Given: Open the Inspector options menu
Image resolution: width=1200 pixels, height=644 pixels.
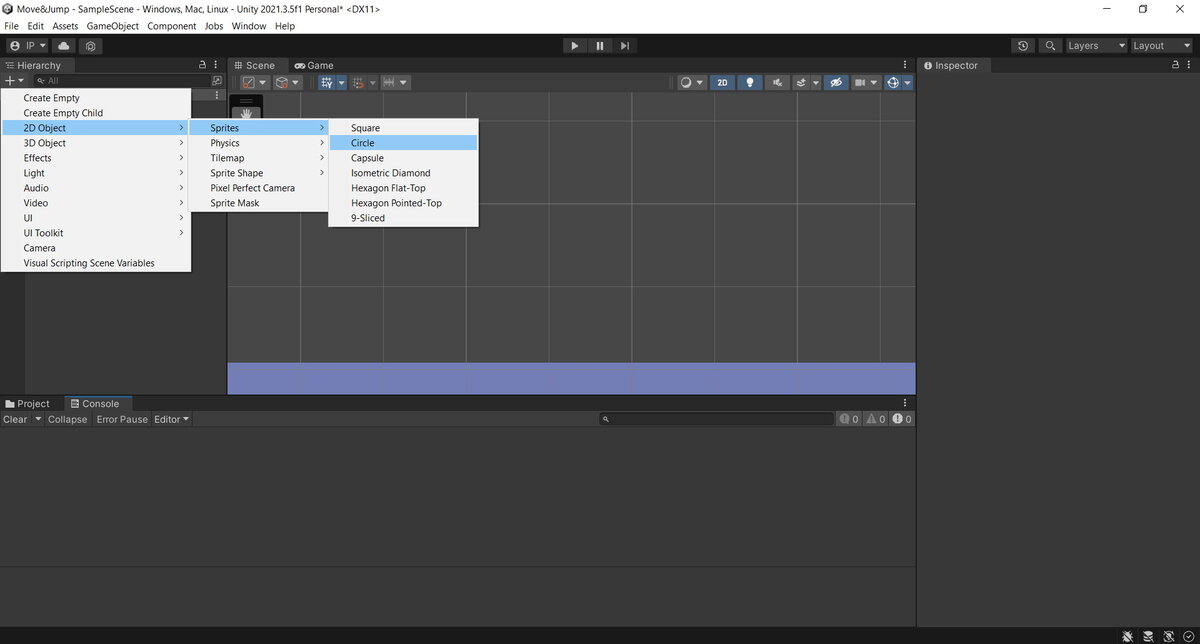Looking at the screenshot, I should [x=1189, y=65].
